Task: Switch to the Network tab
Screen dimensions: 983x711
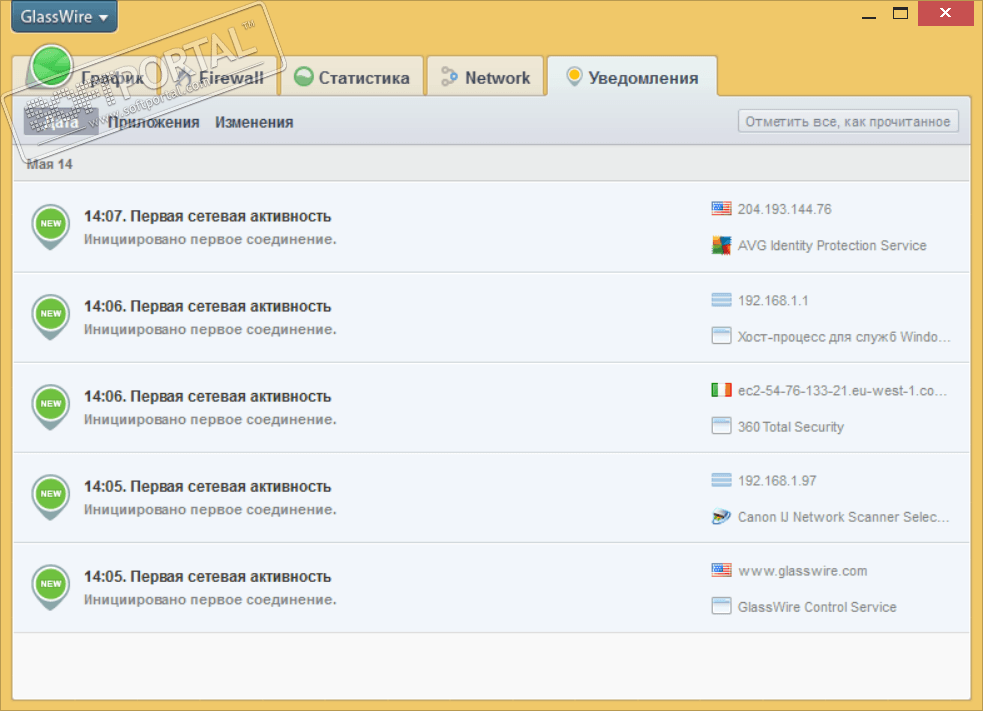Action: [485, 78]
